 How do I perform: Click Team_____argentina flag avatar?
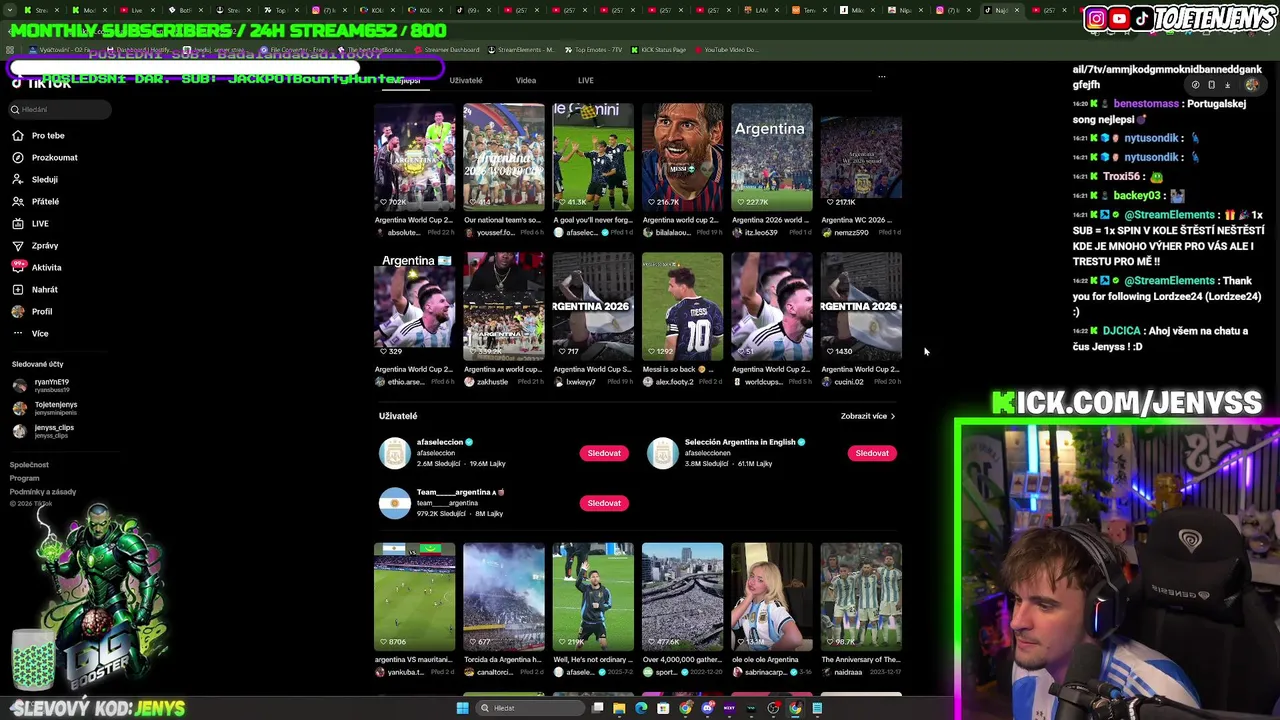[394, 503]
